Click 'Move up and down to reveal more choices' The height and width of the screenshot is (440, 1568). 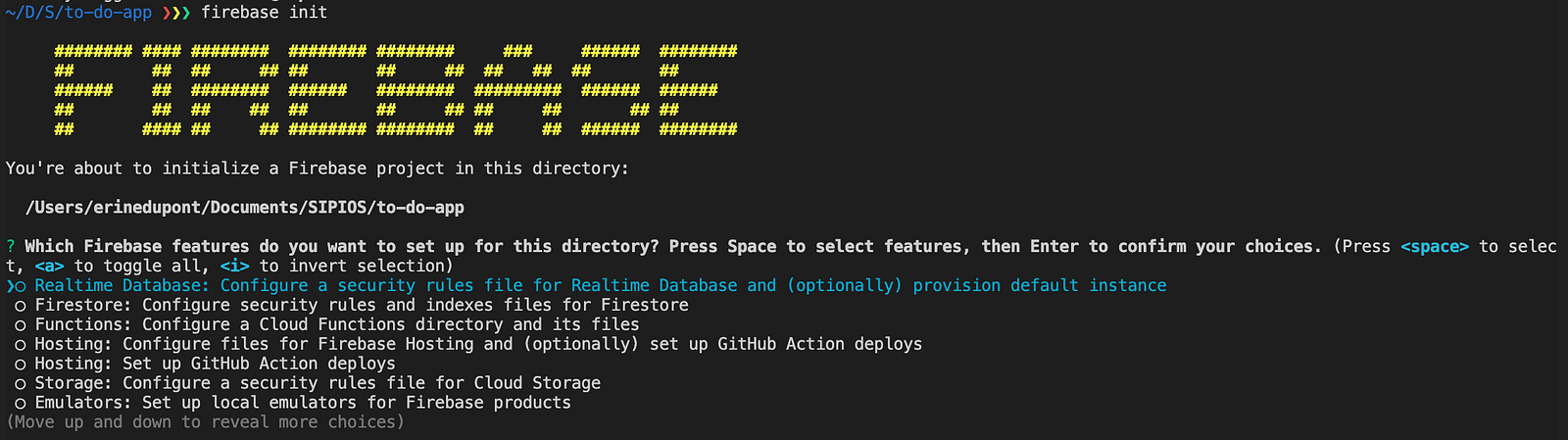point(206,422)
